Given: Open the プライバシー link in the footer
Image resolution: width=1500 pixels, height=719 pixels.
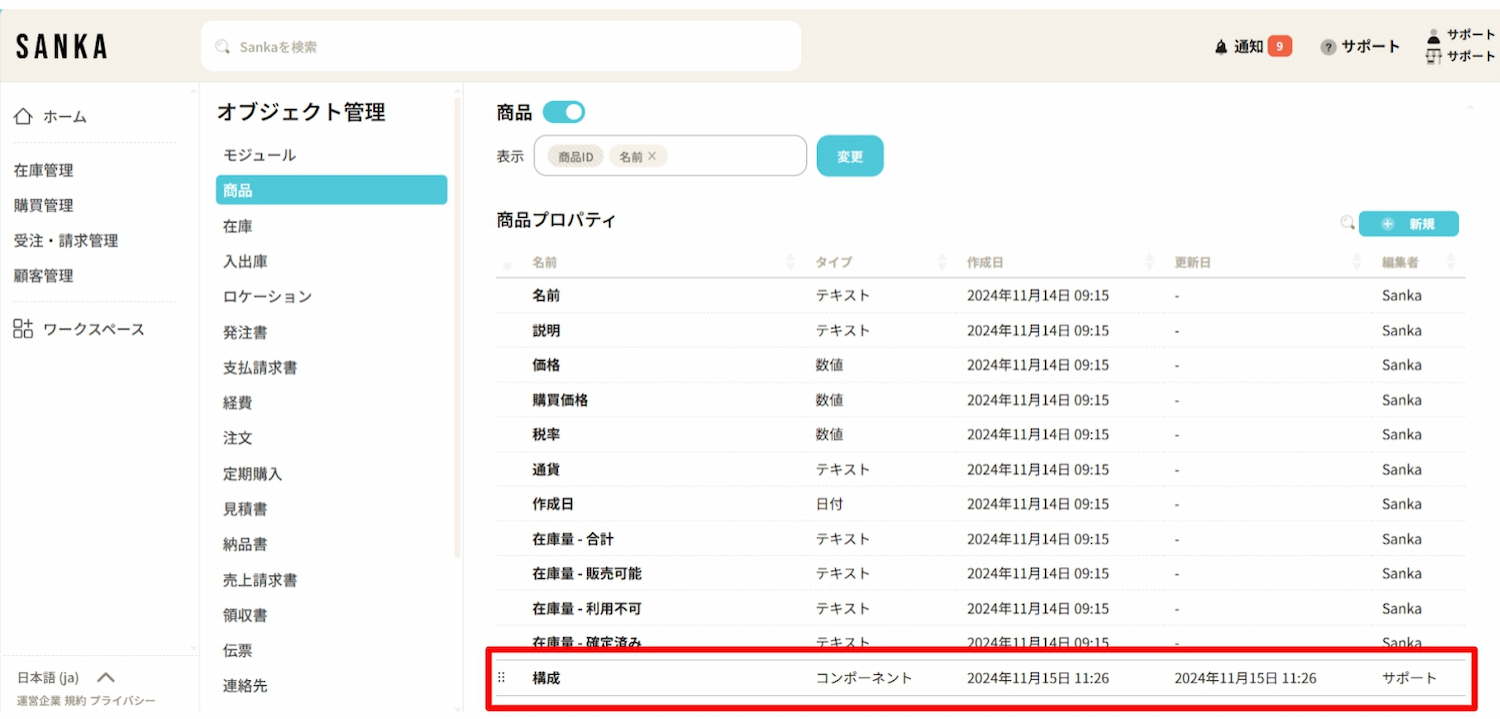Looking at the screenshot, I should pos(122,701).
